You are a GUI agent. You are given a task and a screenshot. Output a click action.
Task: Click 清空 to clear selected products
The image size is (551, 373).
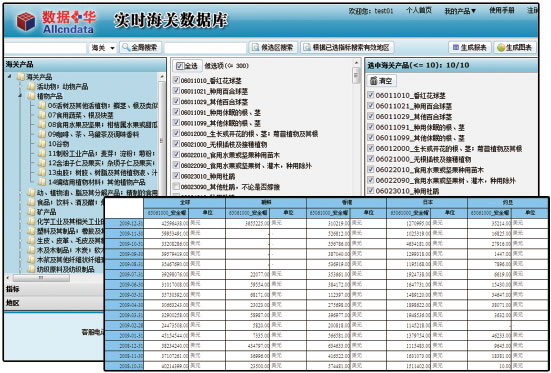click(x=382, y=81)
